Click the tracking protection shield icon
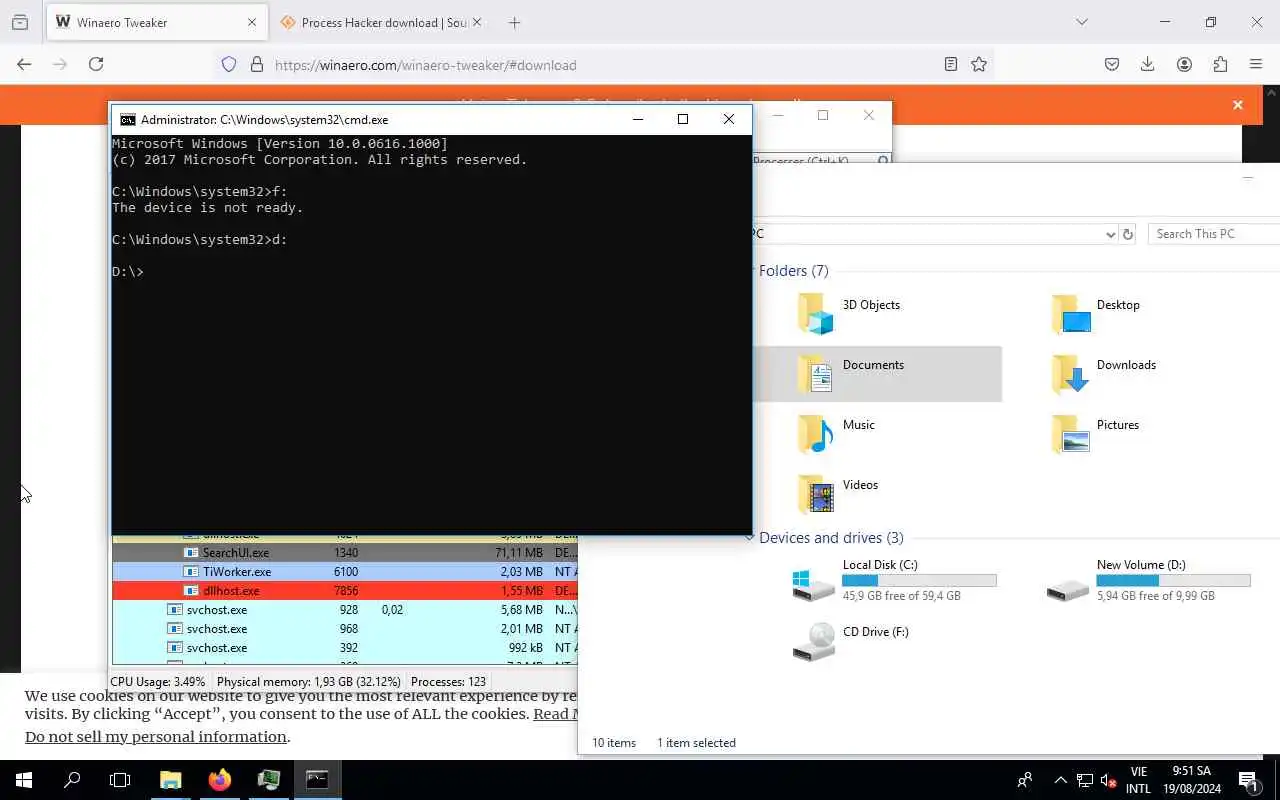 click(229, 64)
